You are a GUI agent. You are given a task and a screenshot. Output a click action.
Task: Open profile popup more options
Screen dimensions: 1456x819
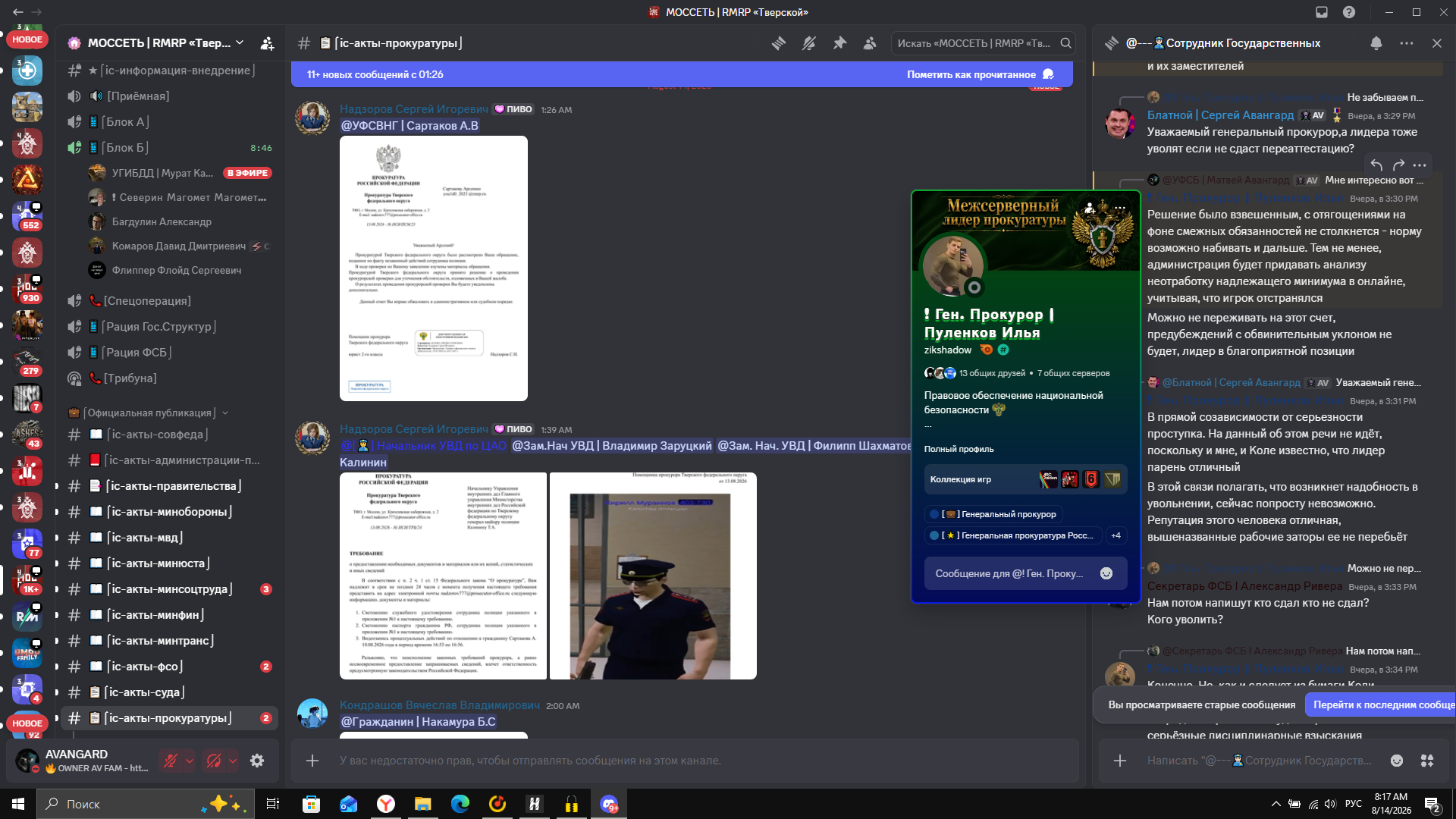[x=1120, y=208]
